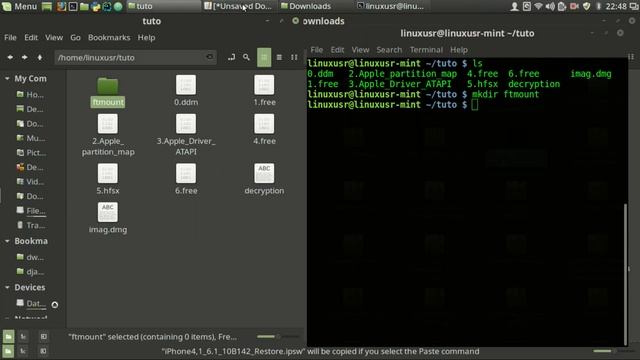Viewport: 640px width, 360px height.
Task: Adjust the tuto window zoom slider
Action: [278, 337]
